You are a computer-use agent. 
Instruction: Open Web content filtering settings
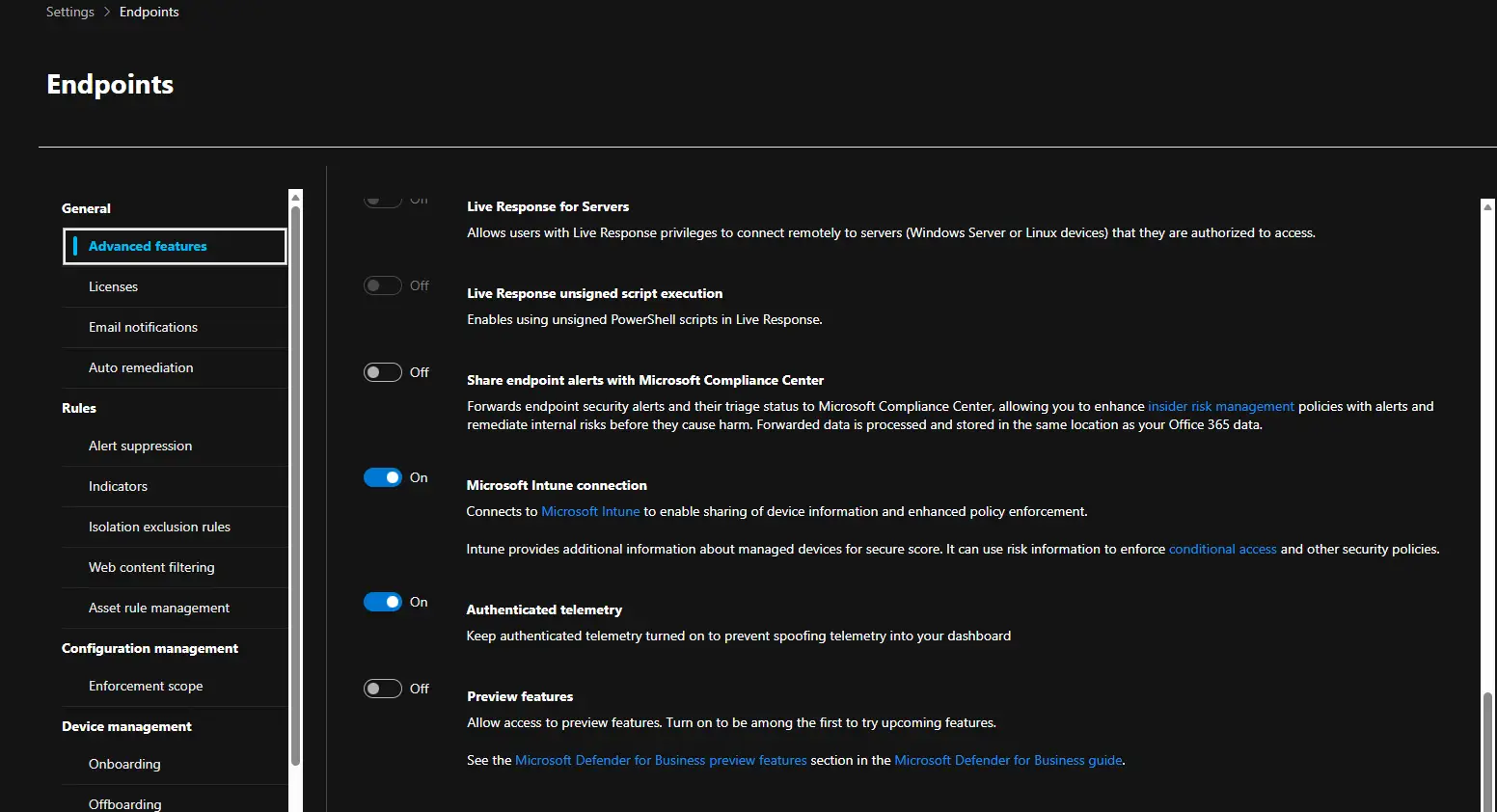[151, 567]
